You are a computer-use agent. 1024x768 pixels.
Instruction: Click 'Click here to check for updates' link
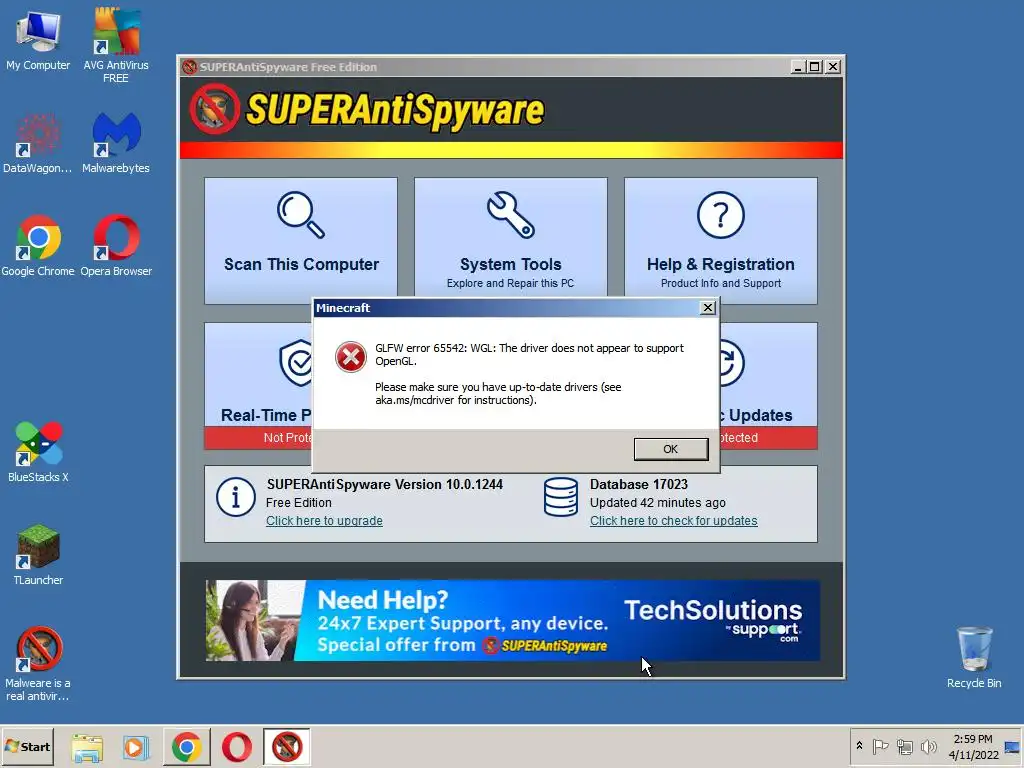(673, 520)
